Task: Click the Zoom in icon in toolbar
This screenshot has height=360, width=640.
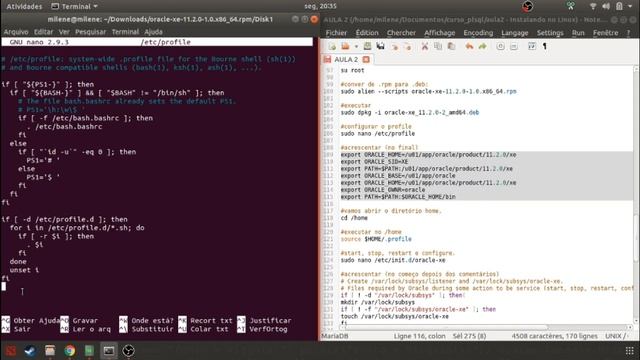Action: (500, 46)
